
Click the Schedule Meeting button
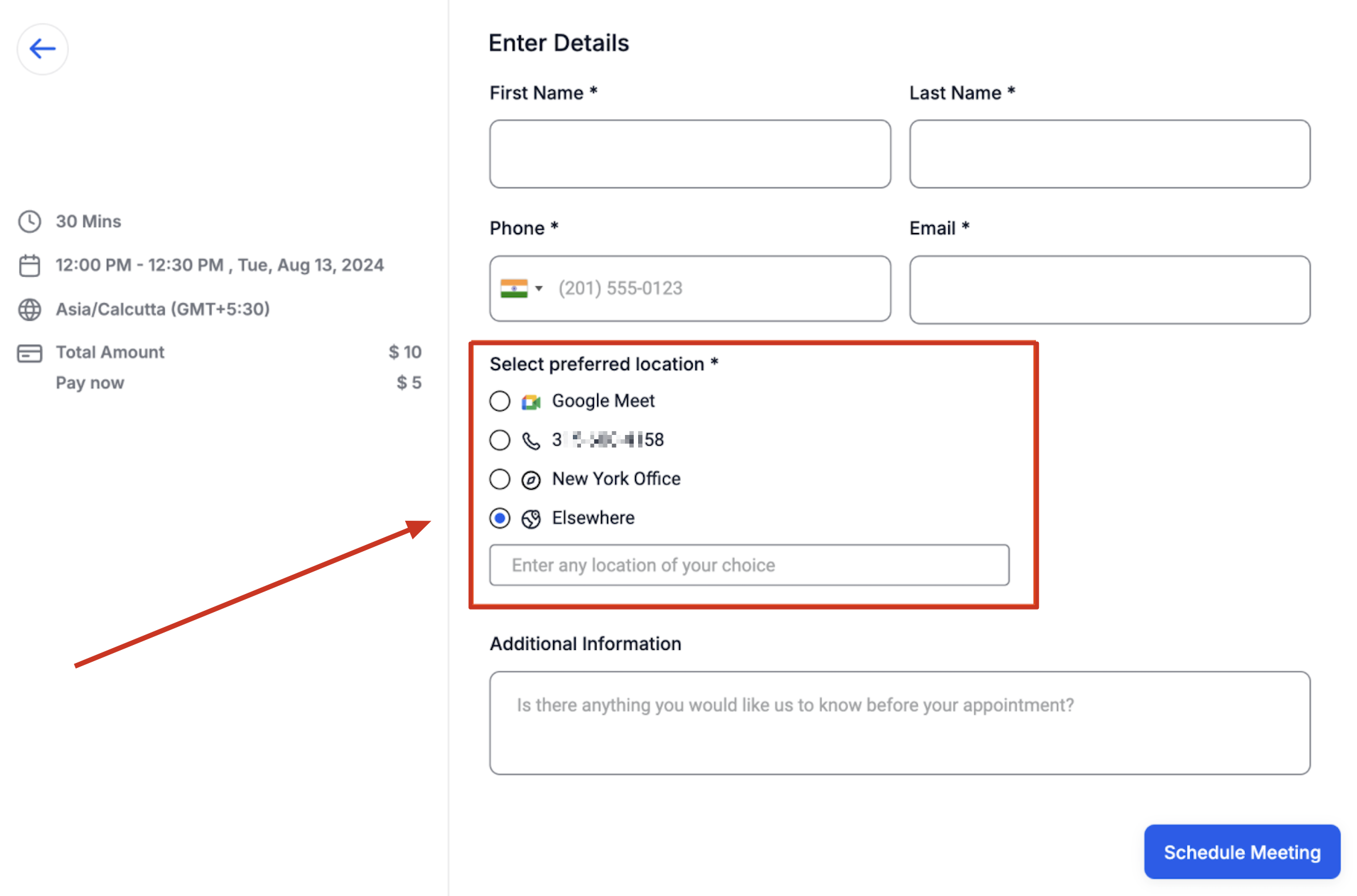coord(1242,852)
